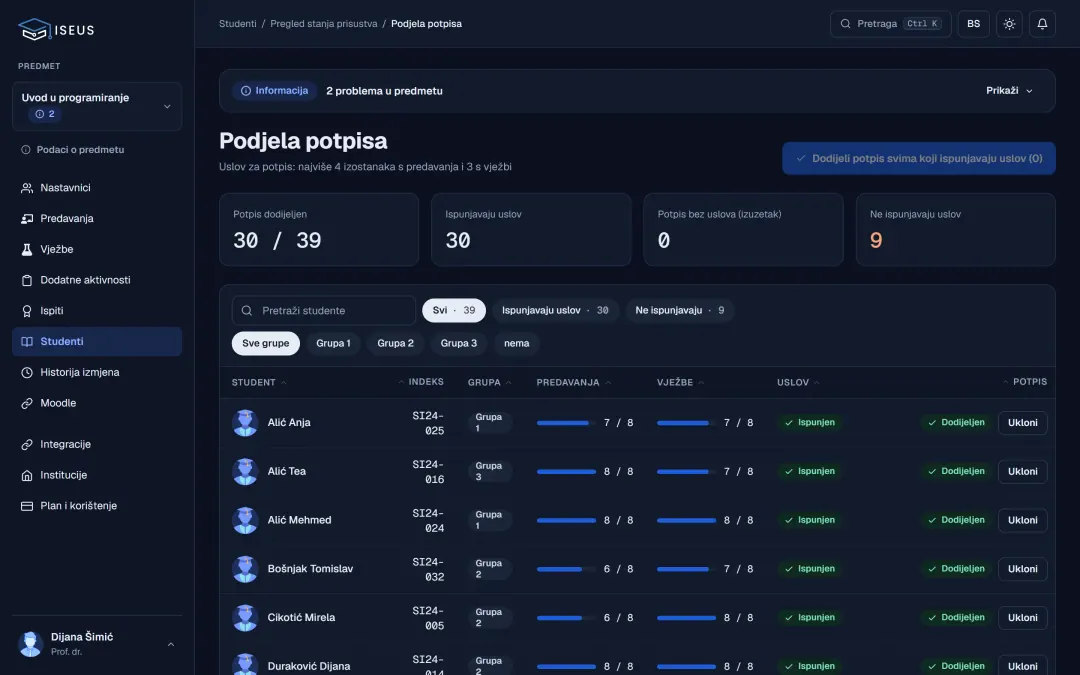
Task: Click the Historija izmjena clock icon
Action: coord(27,373)
